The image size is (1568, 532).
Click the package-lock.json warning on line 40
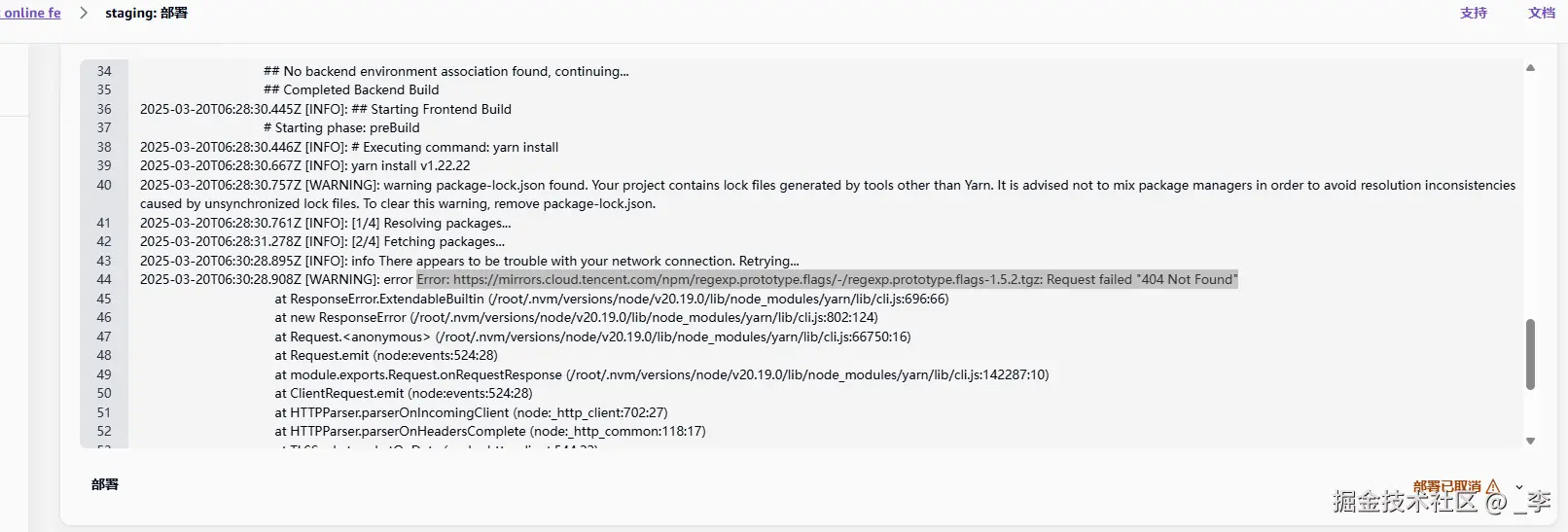pyautogui.click(x=827, y=186)
